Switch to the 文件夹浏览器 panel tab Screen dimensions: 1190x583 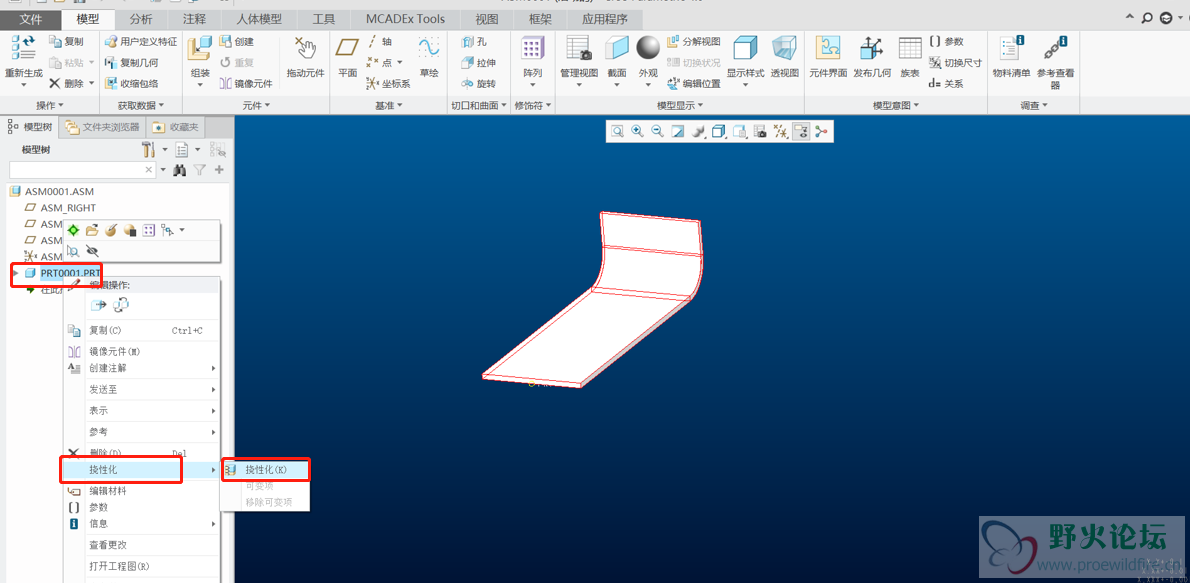[x=103, y=127]
